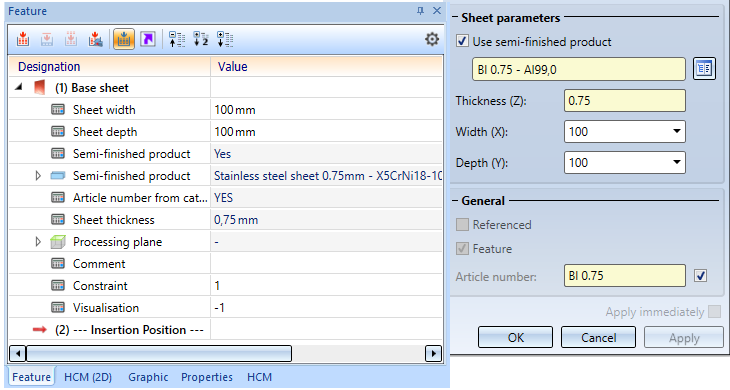This screenshot has height=390, width=730.
Task: Click the OK button
Action: click(x=515, y=337)
